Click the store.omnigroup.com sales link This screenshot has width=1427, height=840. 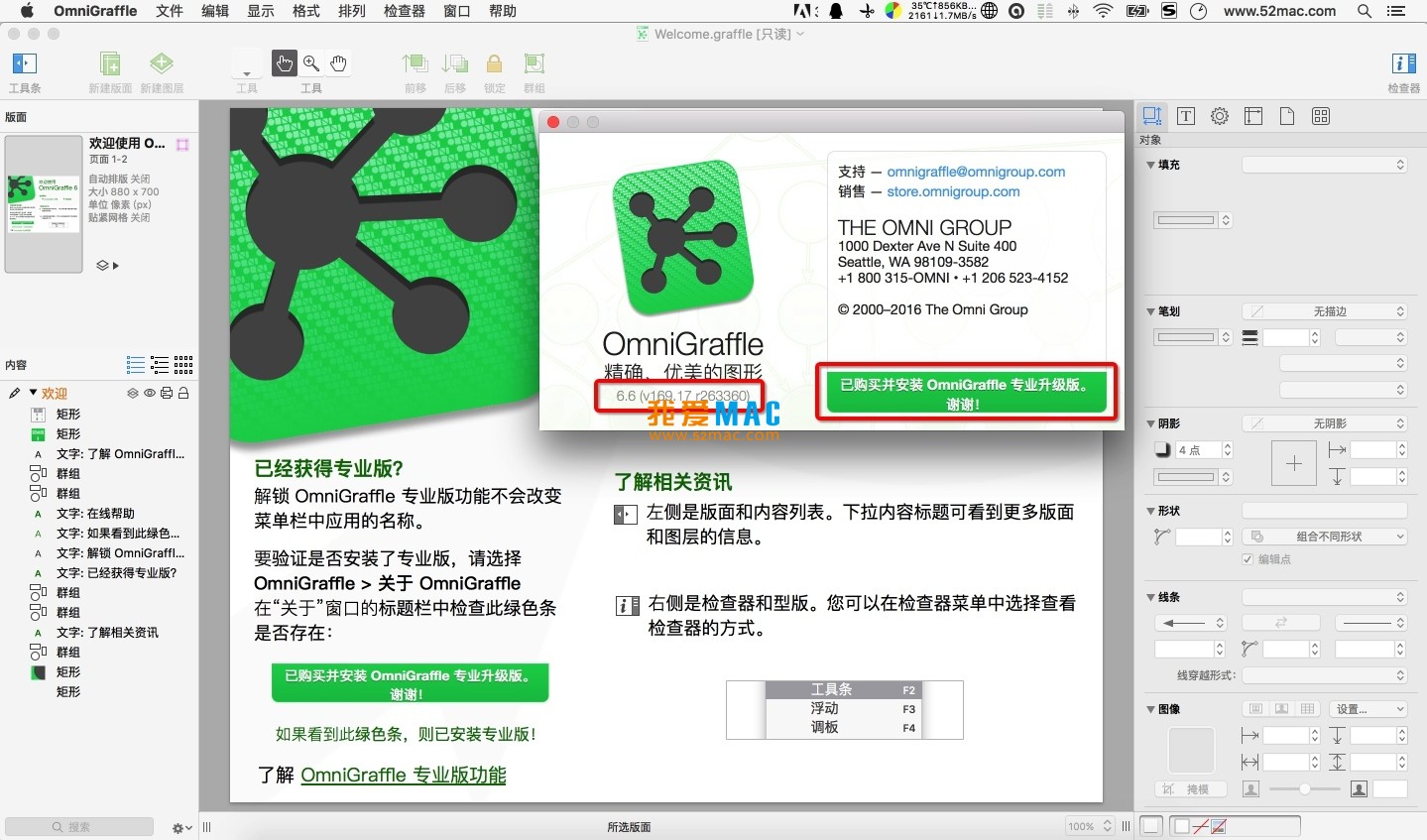click(952, 191)
